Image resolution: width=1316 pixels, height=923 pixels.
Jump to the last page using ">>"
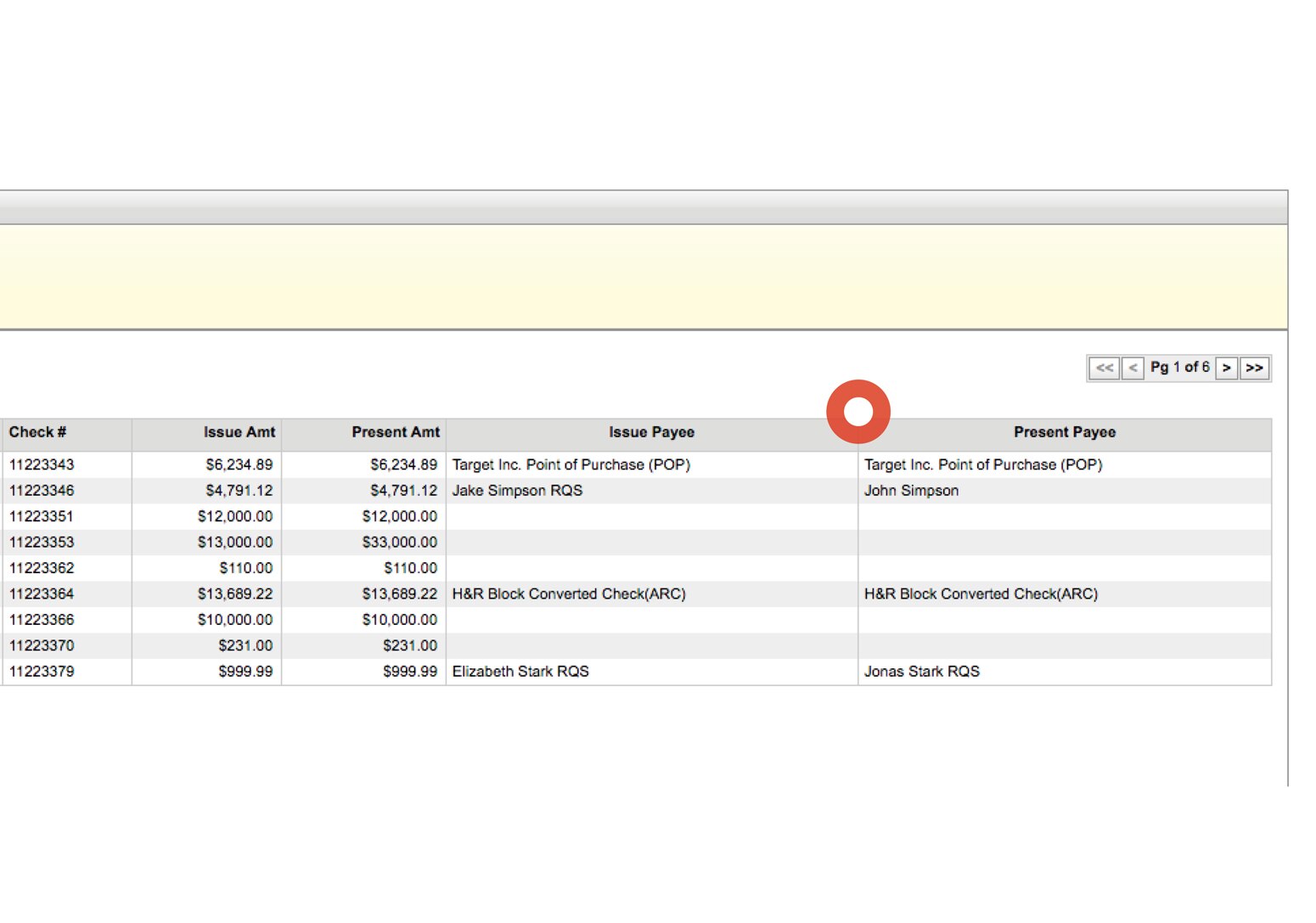(1254, 367)
